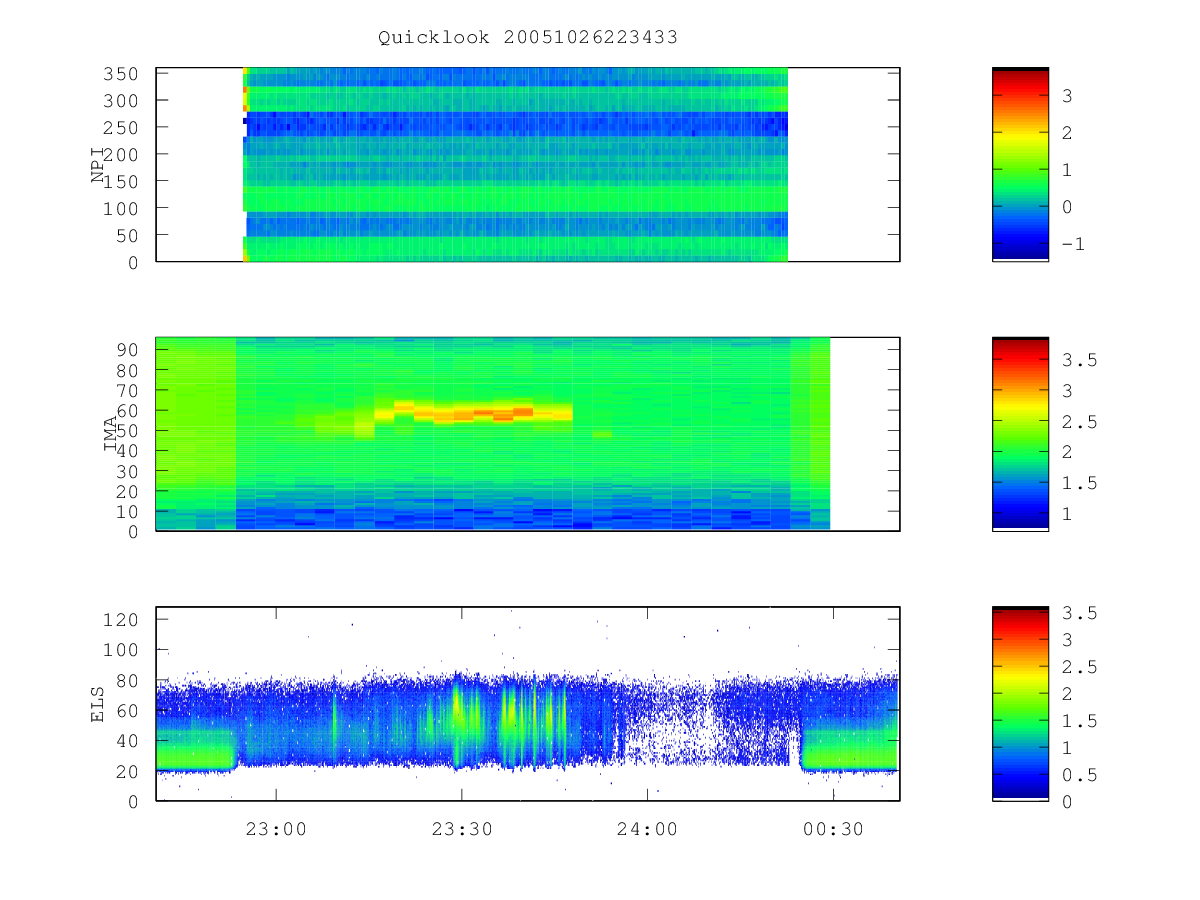Click the 3.5 label on IMA colorbar
The image size is (1200, 900).
tap(1079, 360)
